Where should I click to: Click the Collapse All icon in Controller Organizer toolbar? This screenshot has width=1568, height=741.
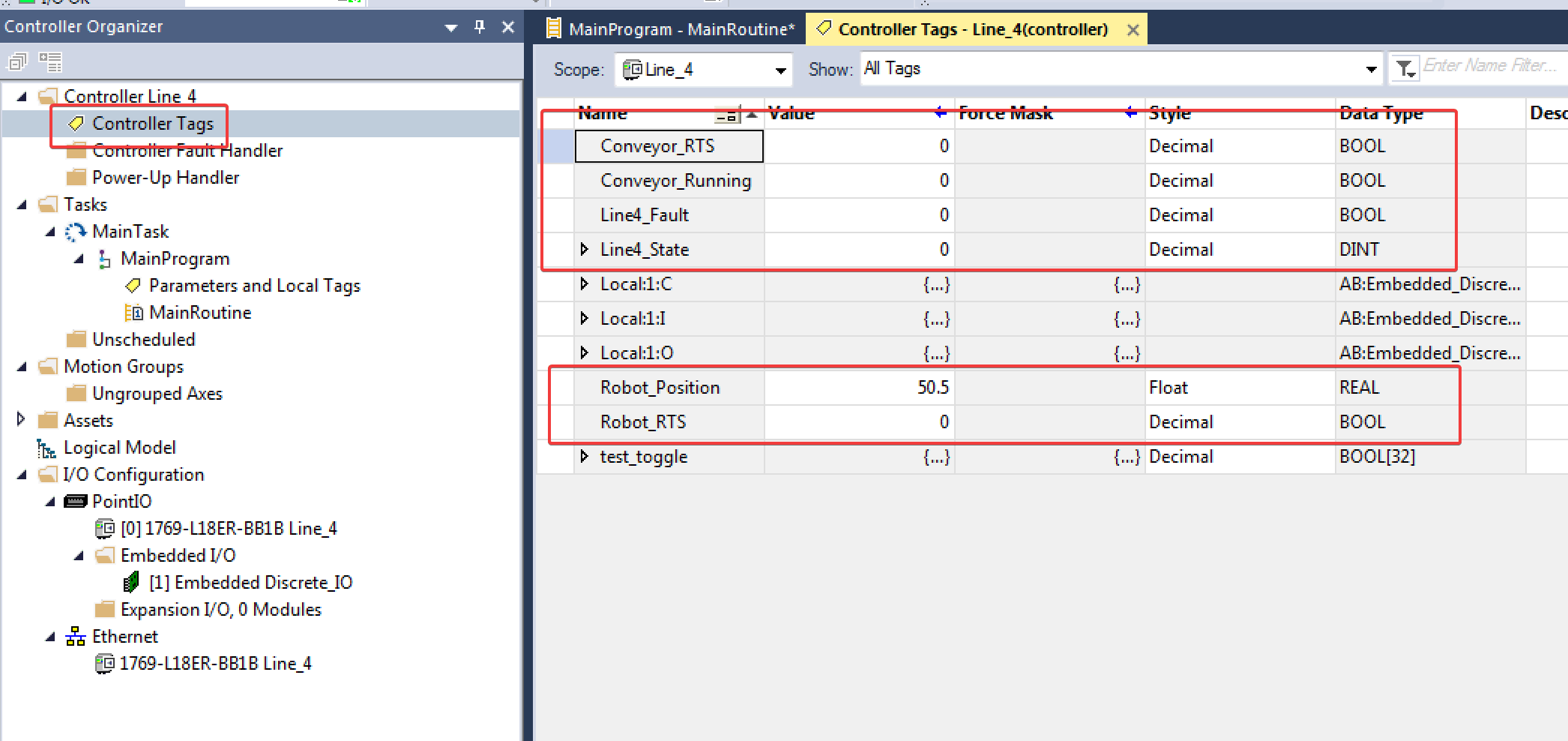pyautogui.click(x=16, y=62)
